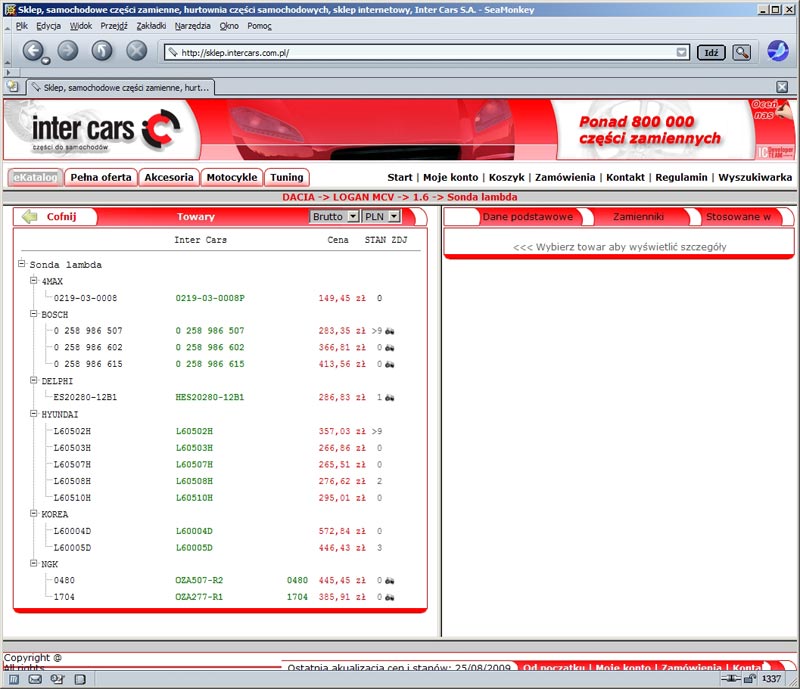
Task: Click the Koszyk link in the top navigation
Action: pyautogui.click(x=506, y=177)
